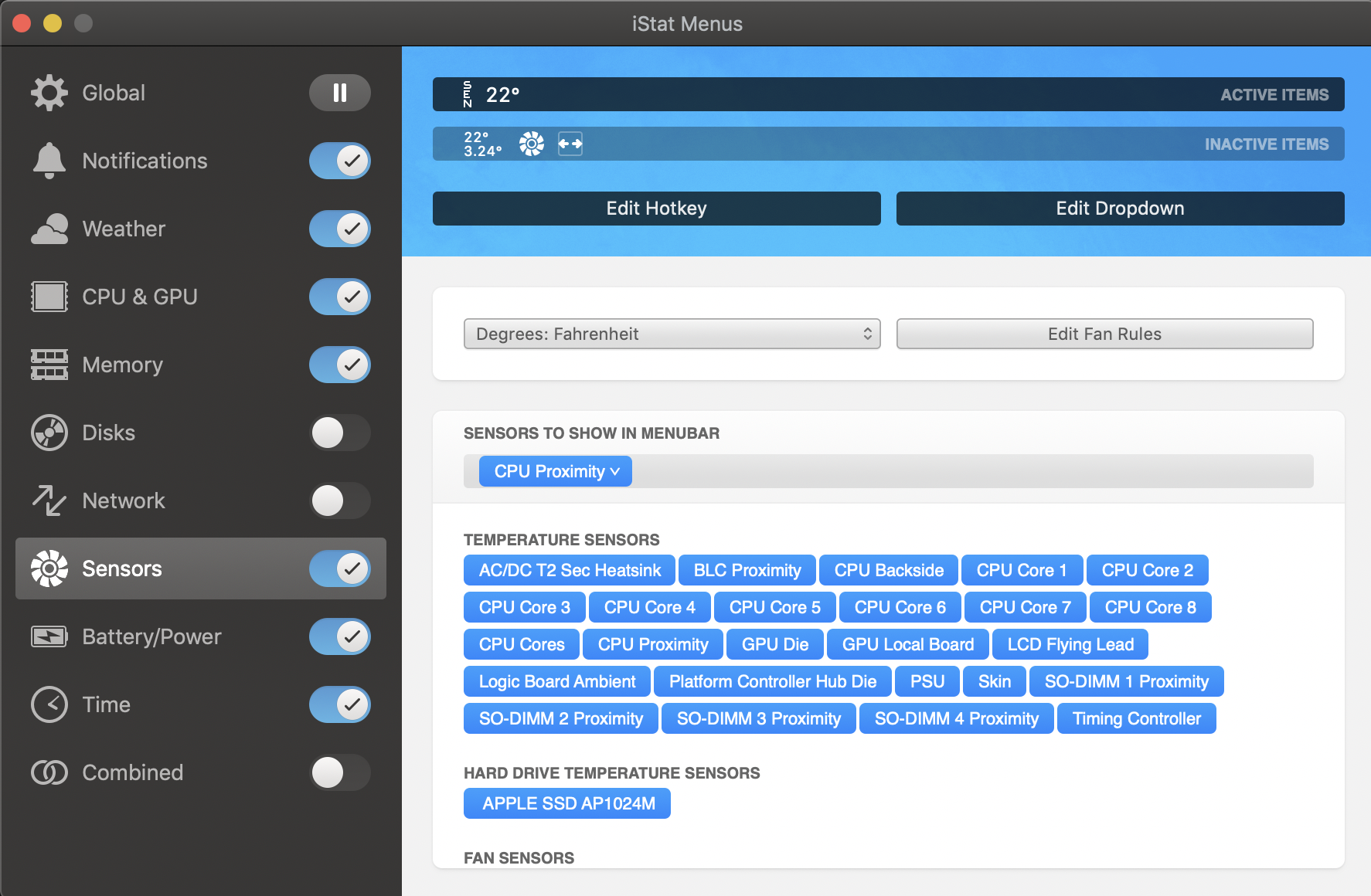Click the Edit Dropdown button
Screen dimensions: 1371x896
(x=1121, y=209)
